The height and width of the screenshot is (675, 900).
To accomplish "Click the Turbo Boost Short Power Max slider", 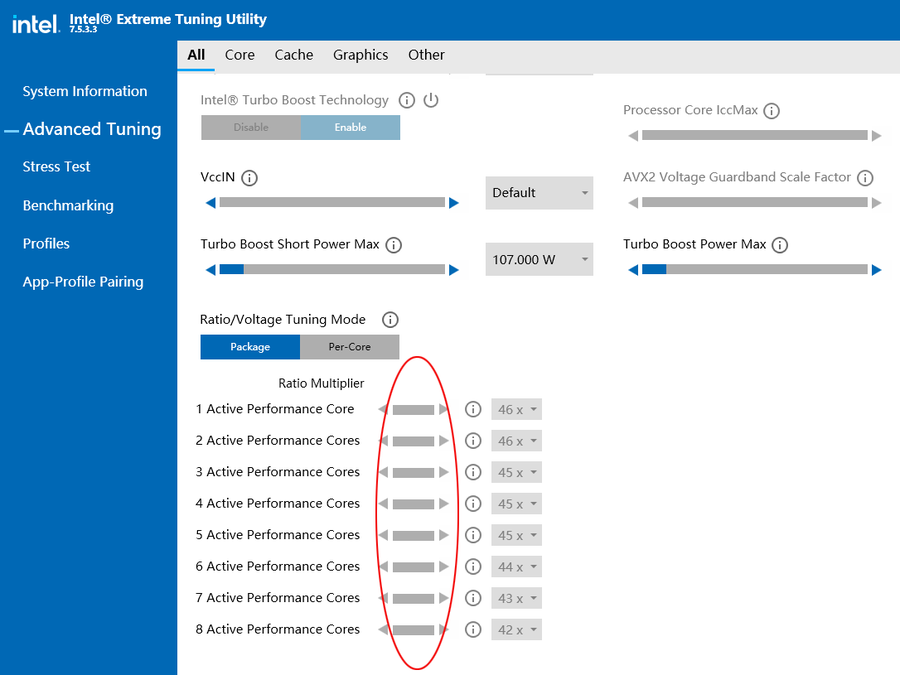I will tap(332, 269).
